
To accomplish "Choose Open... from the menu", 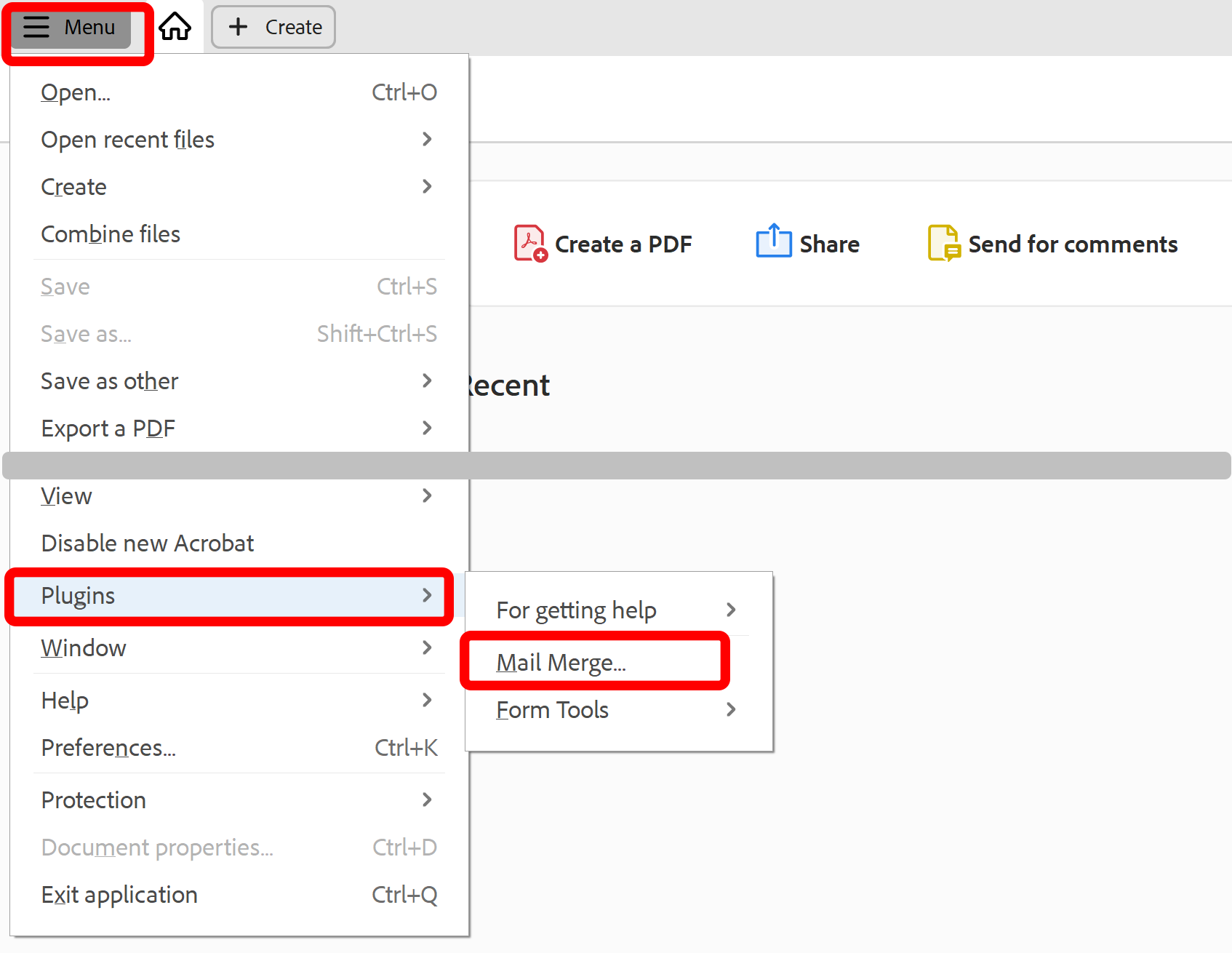I will [x=239, y=92].
